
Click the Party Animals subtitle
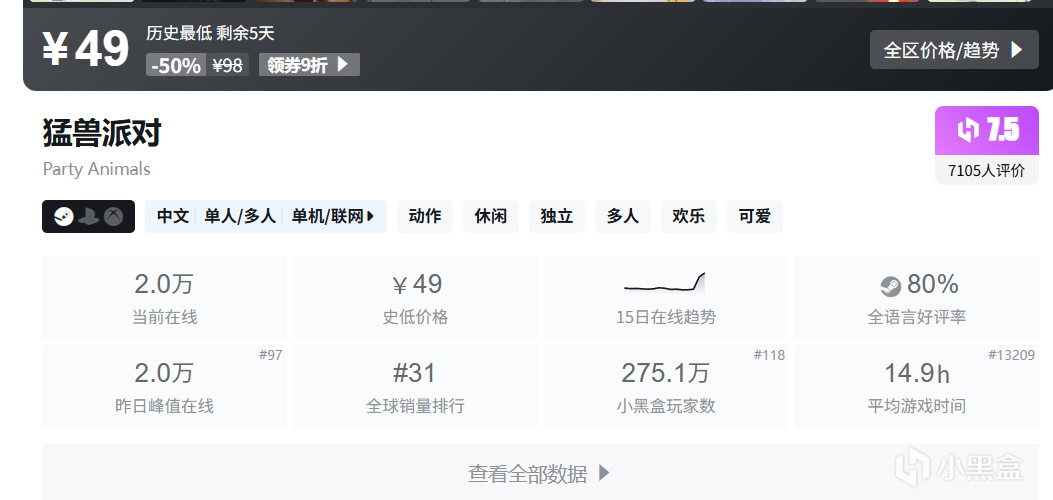coord(97,168)
